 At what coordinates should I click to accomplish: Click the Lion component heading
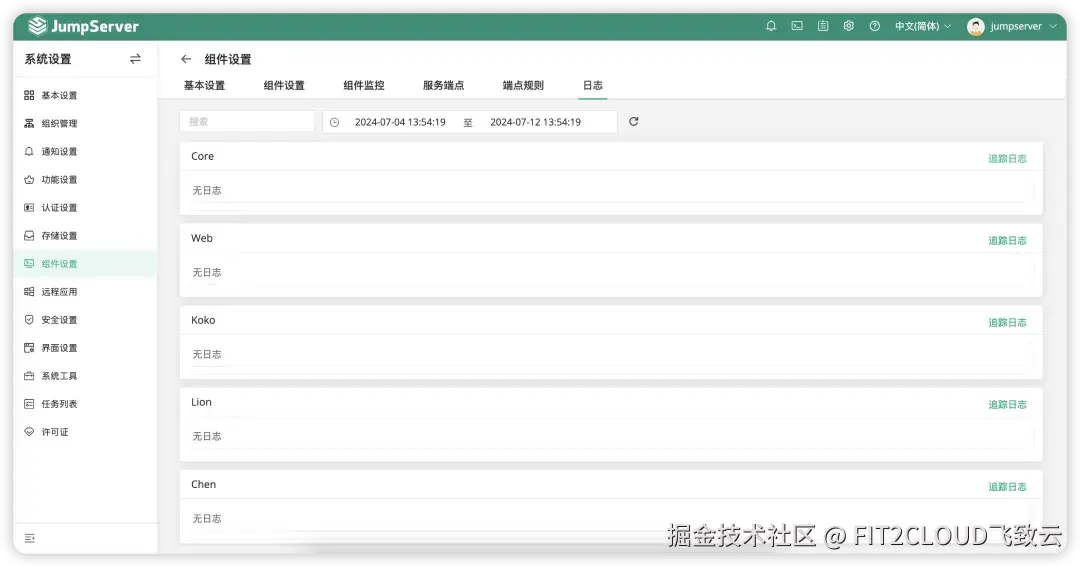(x=201, y=402)
